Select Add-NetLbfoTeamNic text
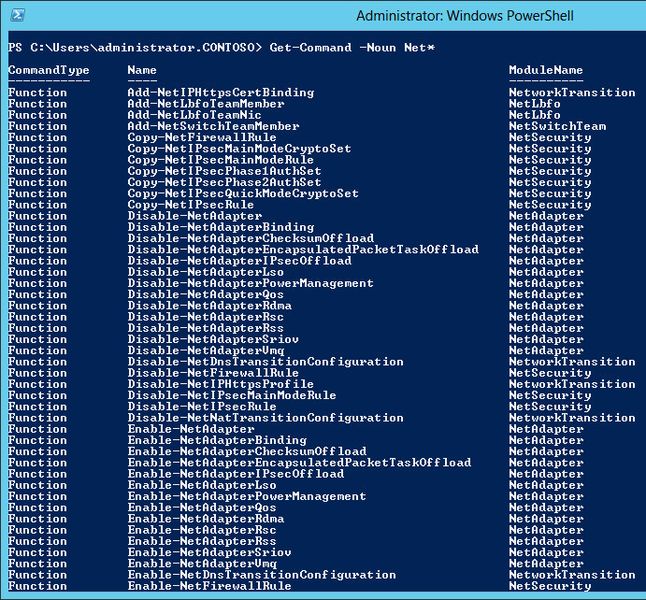Image resolution: width=646 pixels, height=600 pixels. tap(194, 115)
